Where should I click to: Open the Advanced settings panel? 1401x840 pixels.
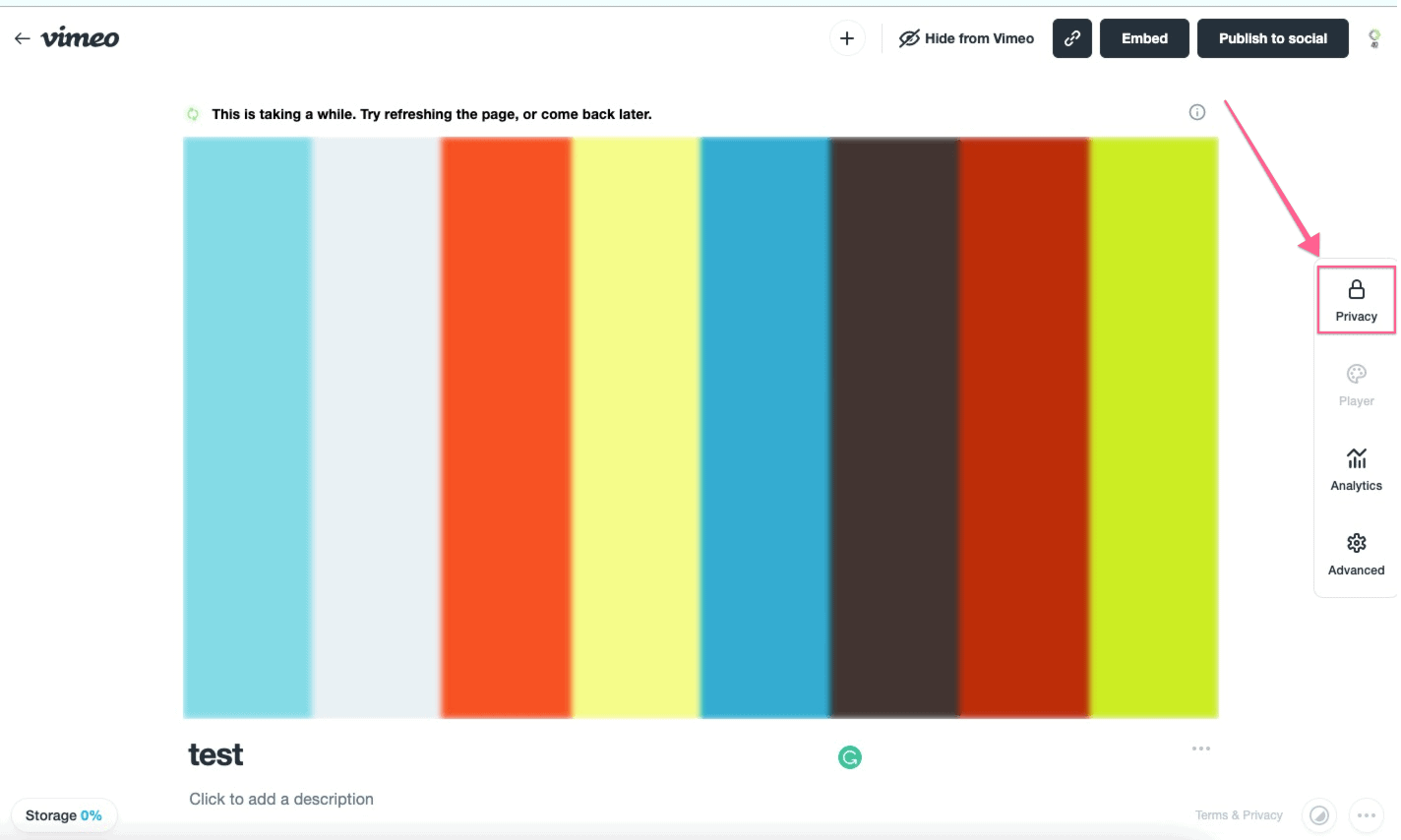1356,553
